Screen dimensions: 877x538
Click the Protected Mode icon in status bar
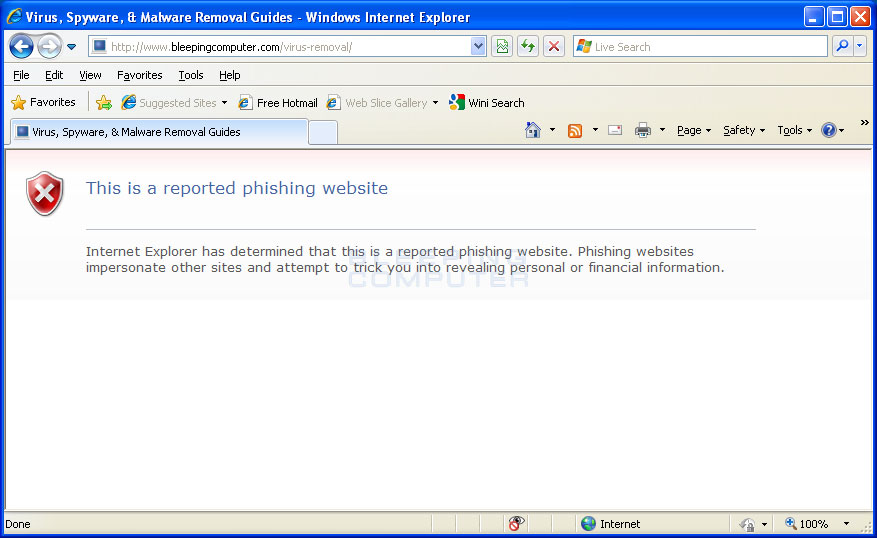pos(747,524)
